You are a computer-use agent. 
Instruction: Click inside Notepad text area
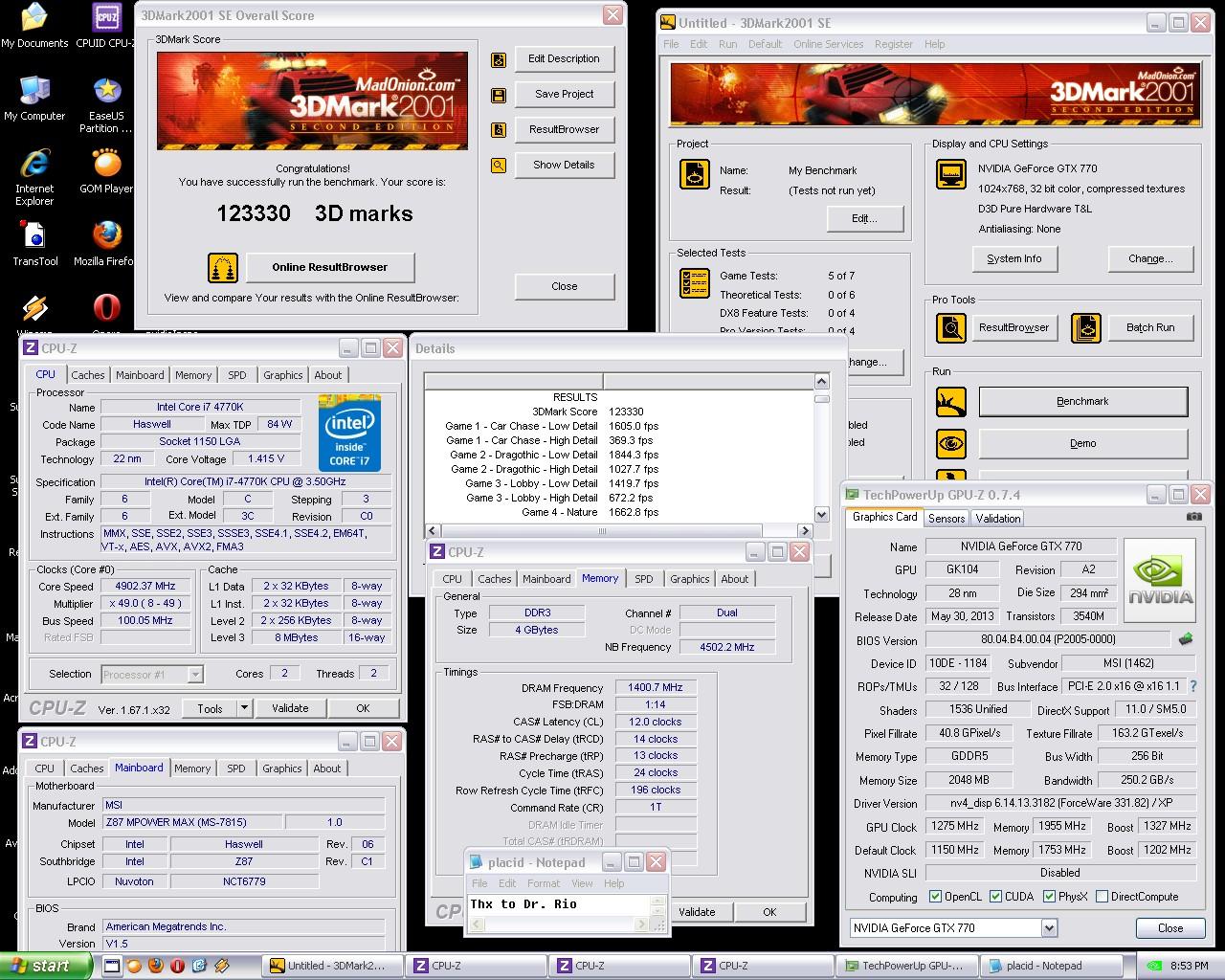pyautogui.click(x=558, y=904)
